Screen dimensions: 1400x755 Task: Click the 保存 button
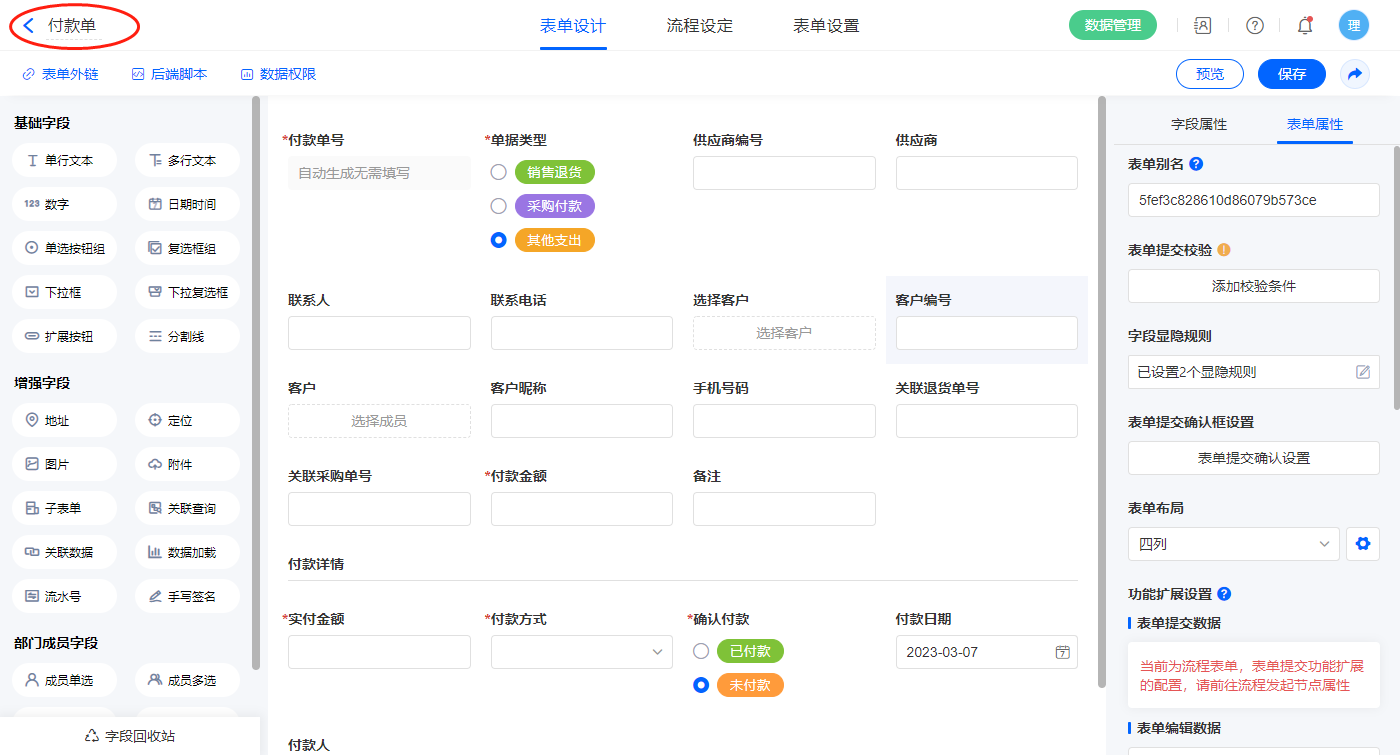(1291, 74)
